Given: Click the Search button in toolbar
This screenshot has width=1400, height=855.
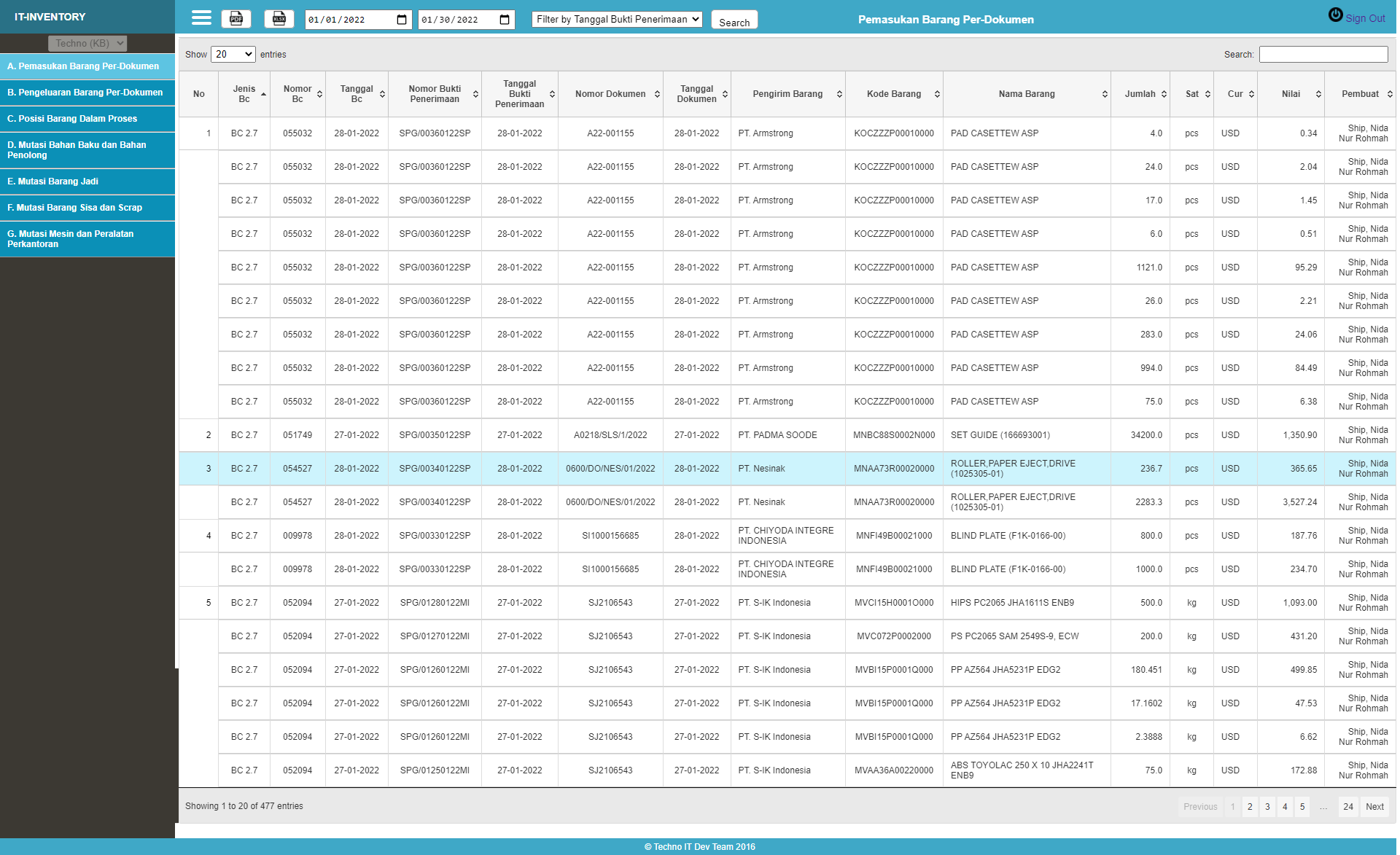Looking at the screenshot, I should (x=734, y=20).
